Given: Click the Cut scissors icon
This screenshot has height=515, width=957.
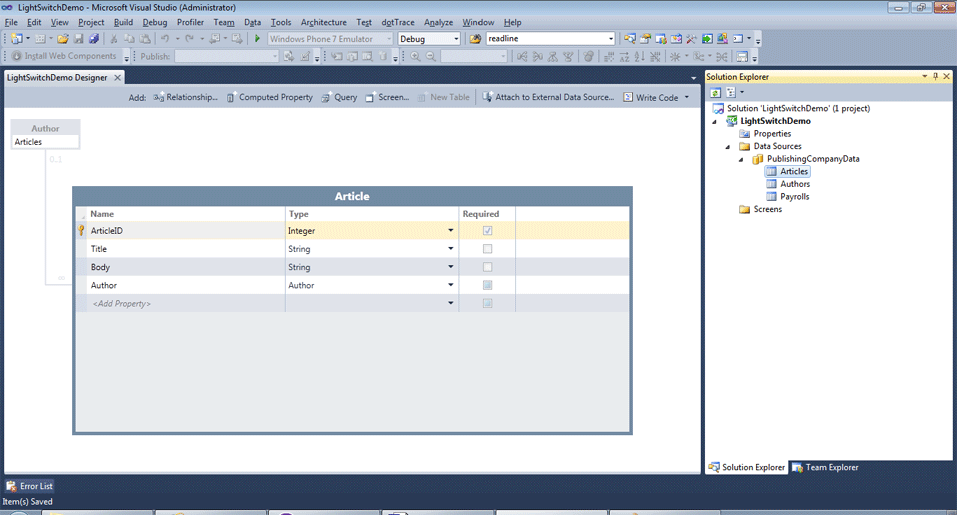Looking at the screenshot, I should 114,38.
